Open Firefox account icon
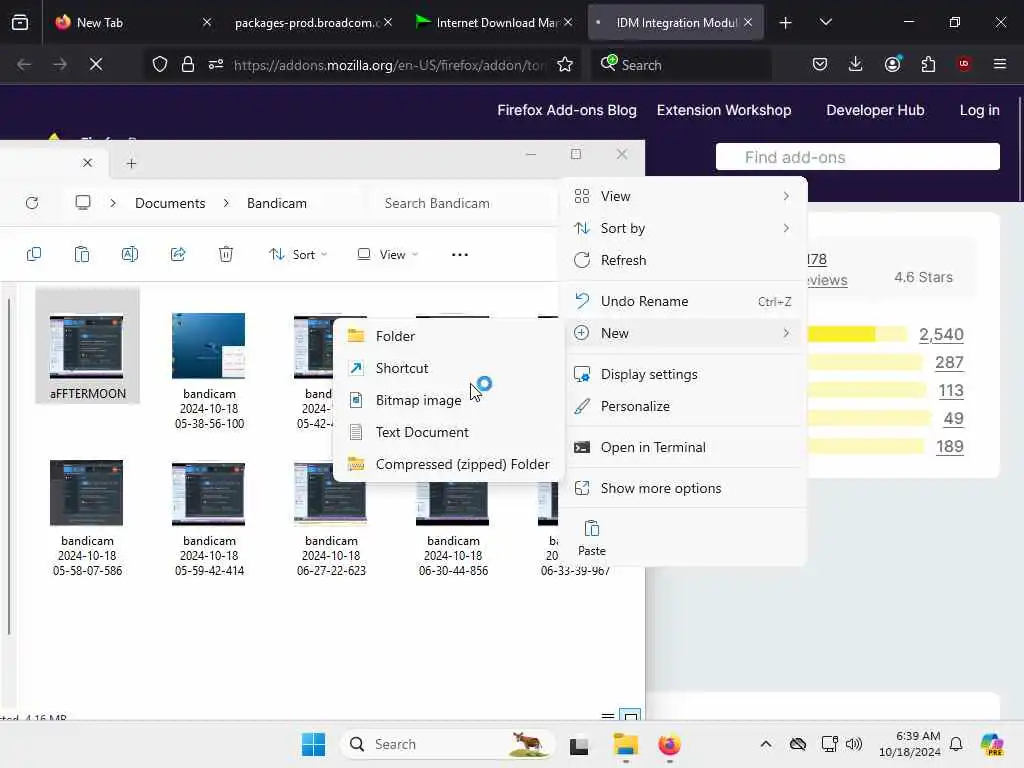This screenshot has width=1024, height=768. pyautogui.click(x=892, y=64)
